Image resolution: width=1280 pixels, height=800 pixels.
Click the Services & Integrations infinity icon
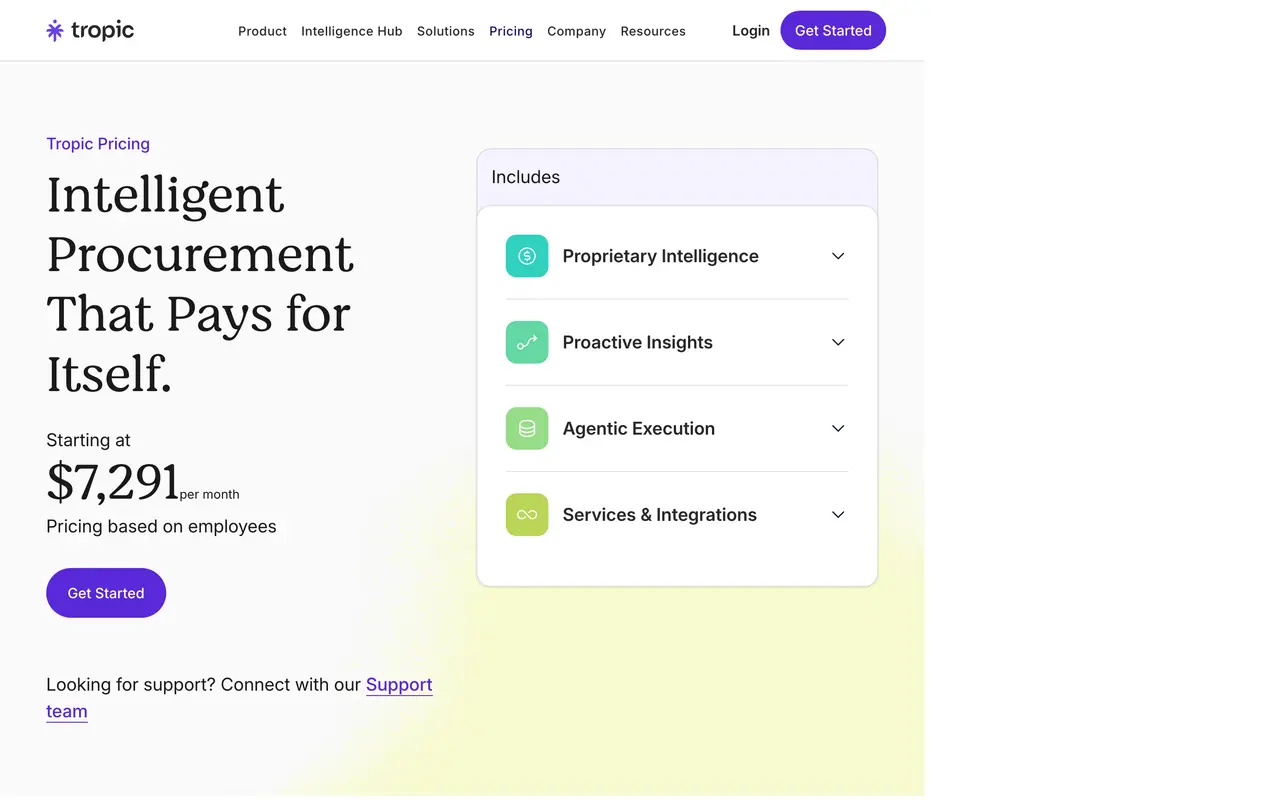point(527,514)
